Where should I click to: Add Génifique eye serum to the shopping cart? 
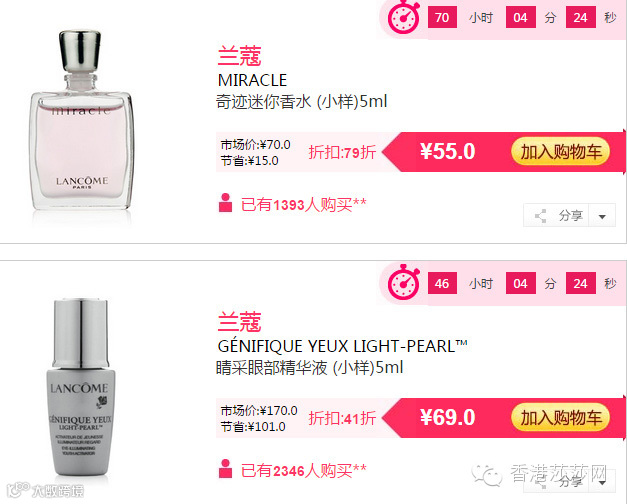click(560, 418)
